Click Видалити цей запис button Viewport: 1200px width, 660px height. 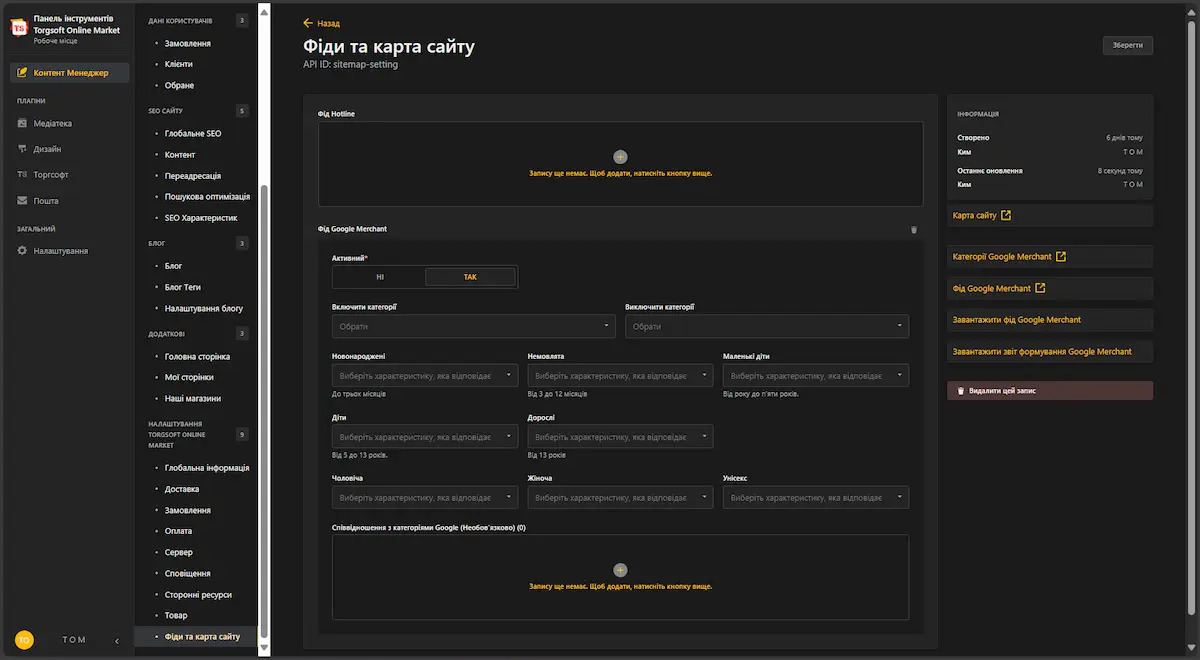(x=1049, y=391)
